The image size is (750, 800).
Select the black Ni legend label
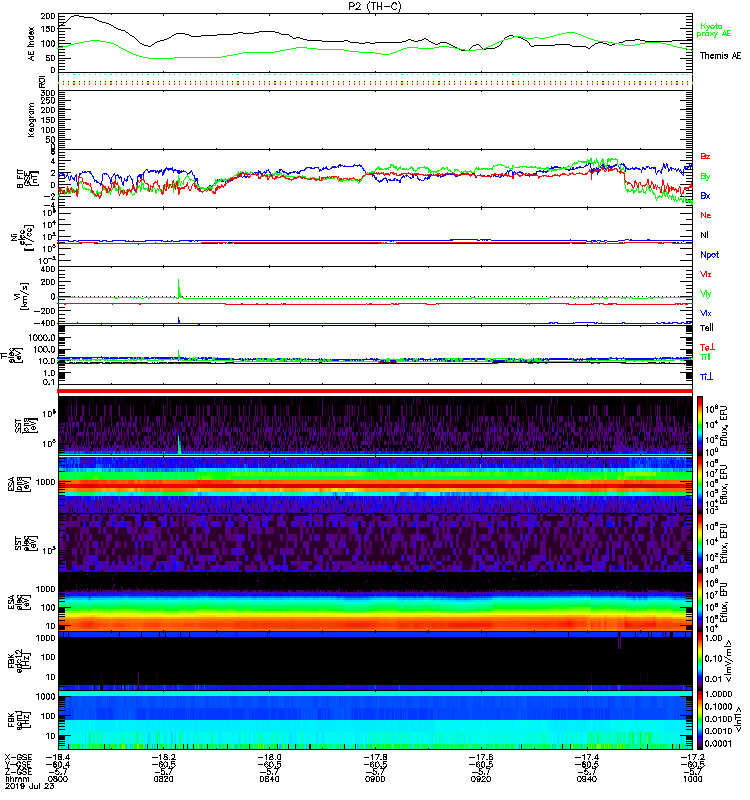[x=704, y=235]
